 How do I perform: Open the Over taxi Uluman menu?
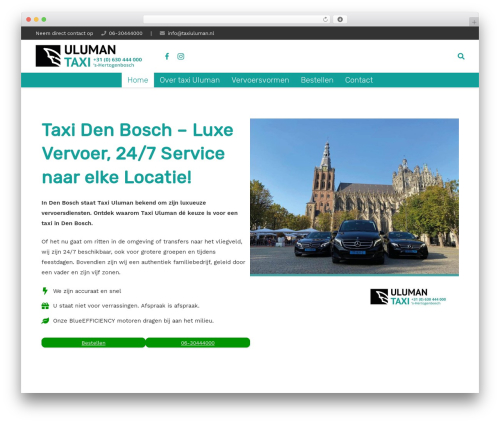(x=190, y=80)
